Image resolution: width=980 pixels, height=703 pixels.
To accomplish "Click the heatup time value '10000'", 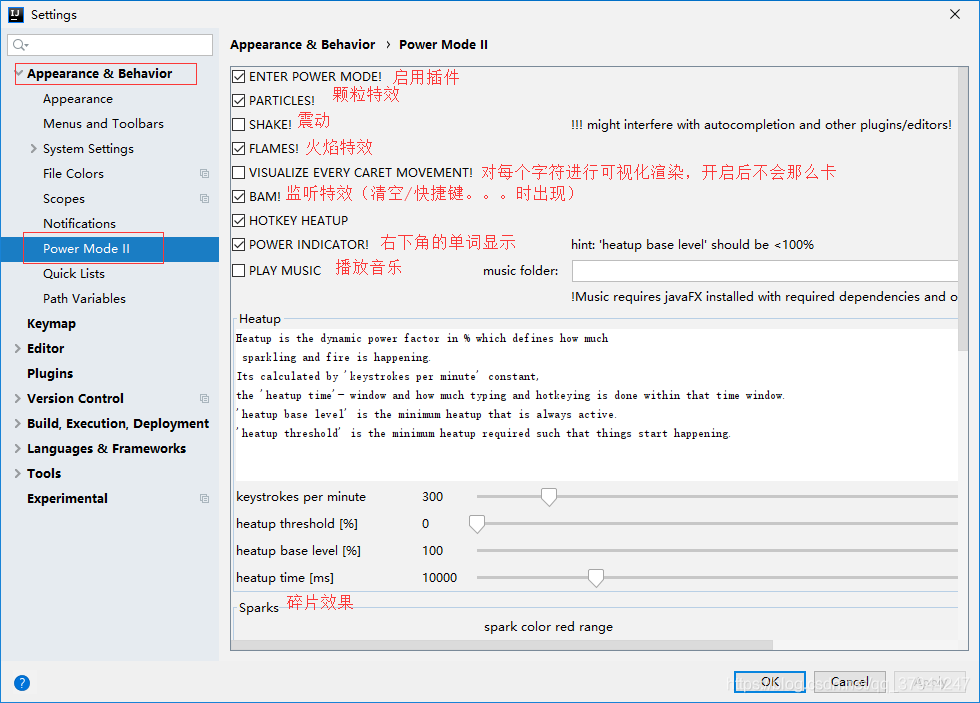I will click(x=439, y=578).
